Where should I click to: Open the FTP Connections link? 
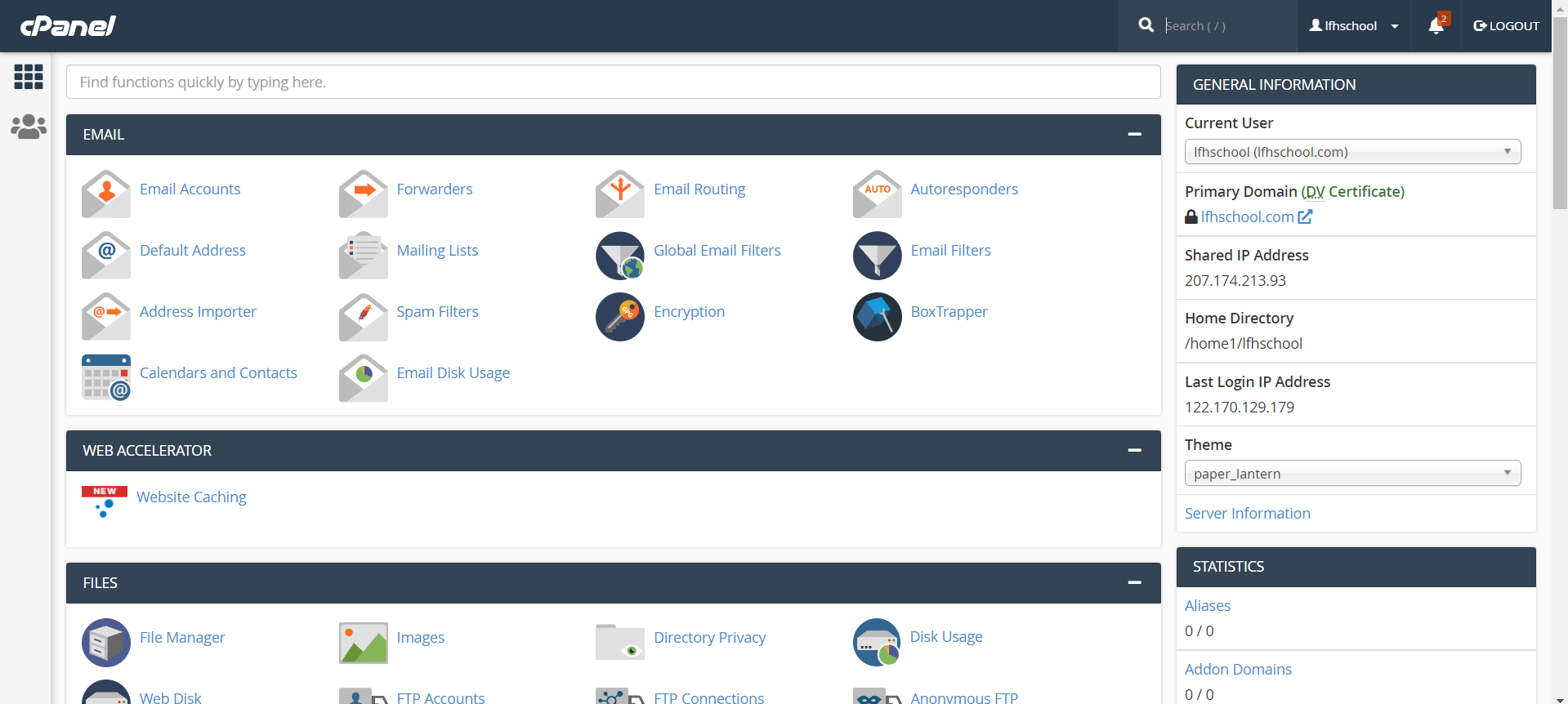coord(708,697)
